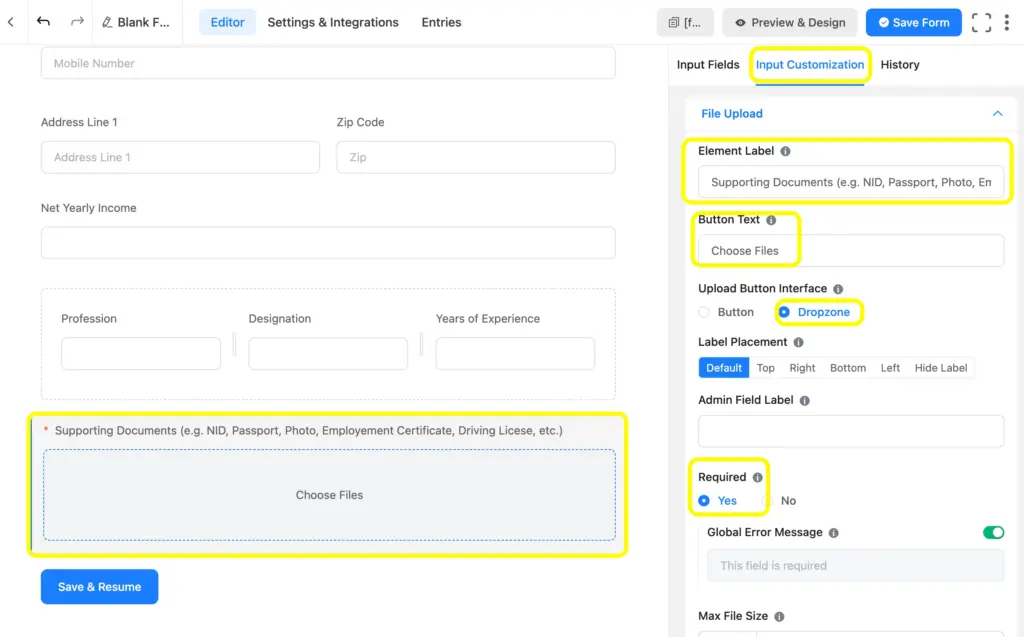Select the Dropzone upload interface

click(785, 311)
